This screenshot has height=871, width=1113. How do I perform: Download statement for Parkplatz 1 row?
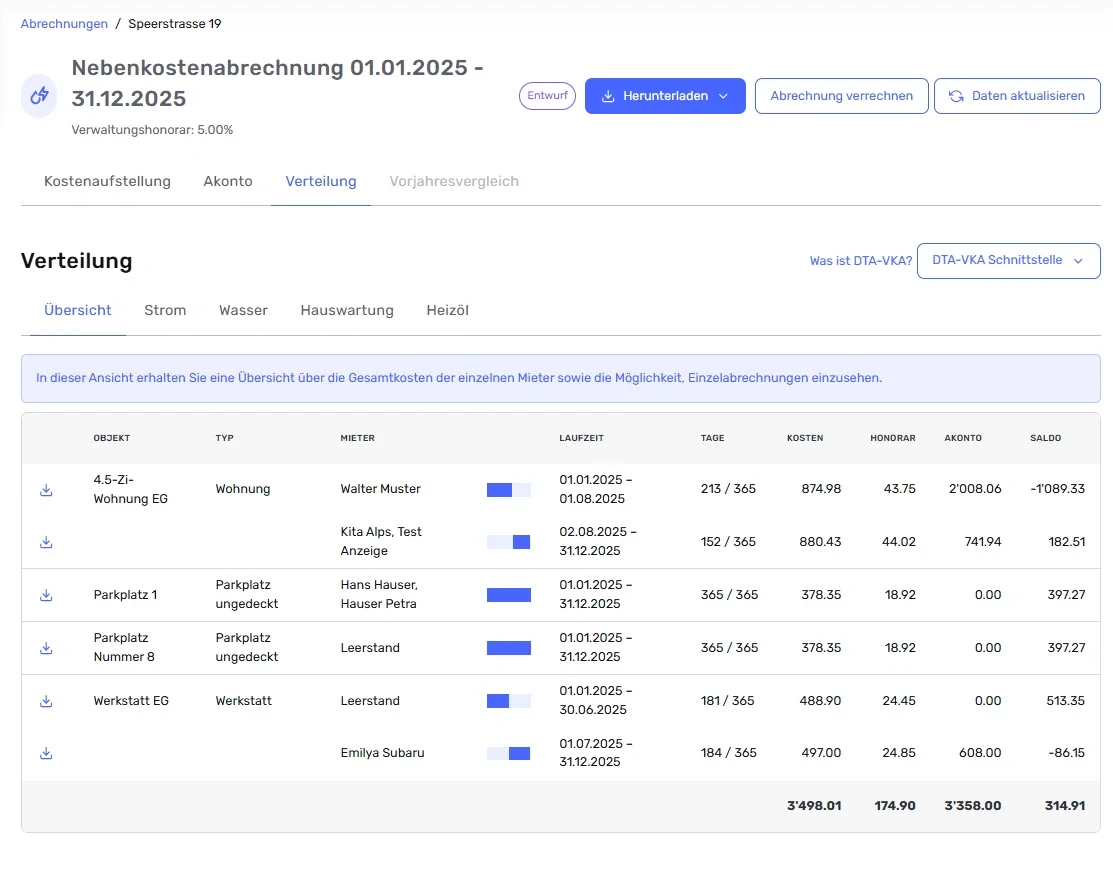[46, 595]
